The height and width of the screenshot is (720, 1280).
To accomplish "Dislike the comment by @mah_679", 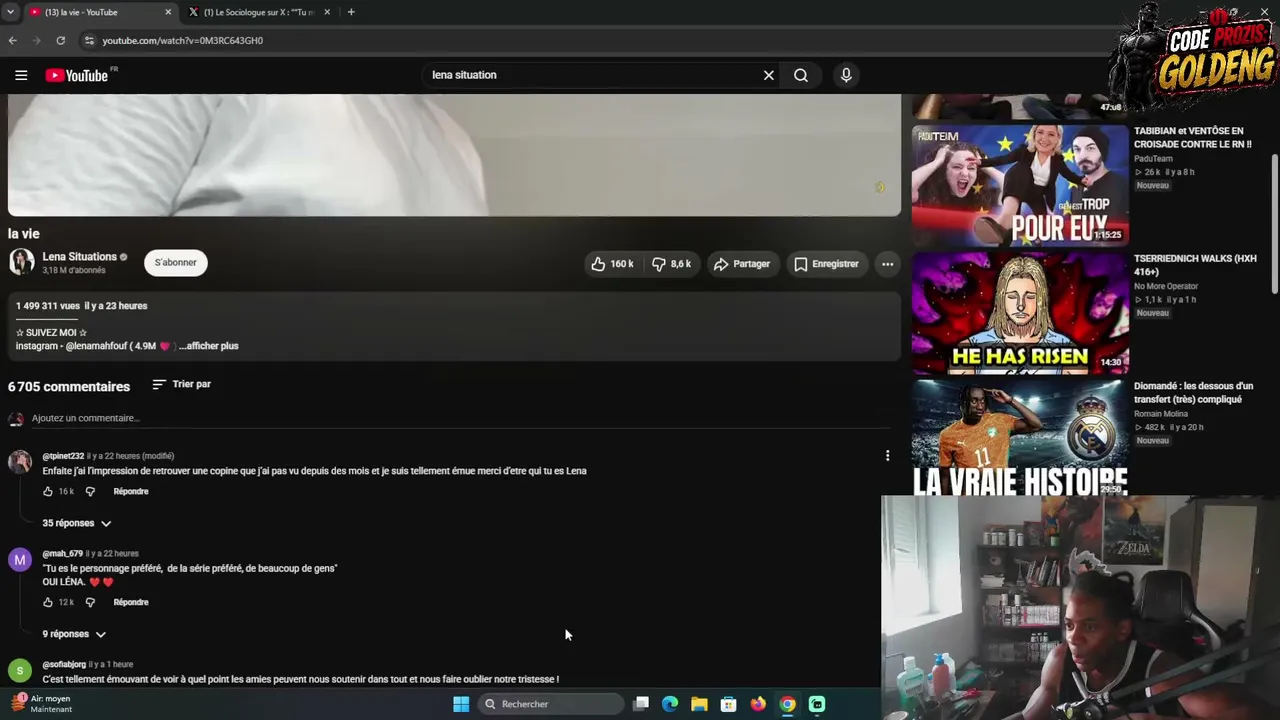I will coord(90,602).
